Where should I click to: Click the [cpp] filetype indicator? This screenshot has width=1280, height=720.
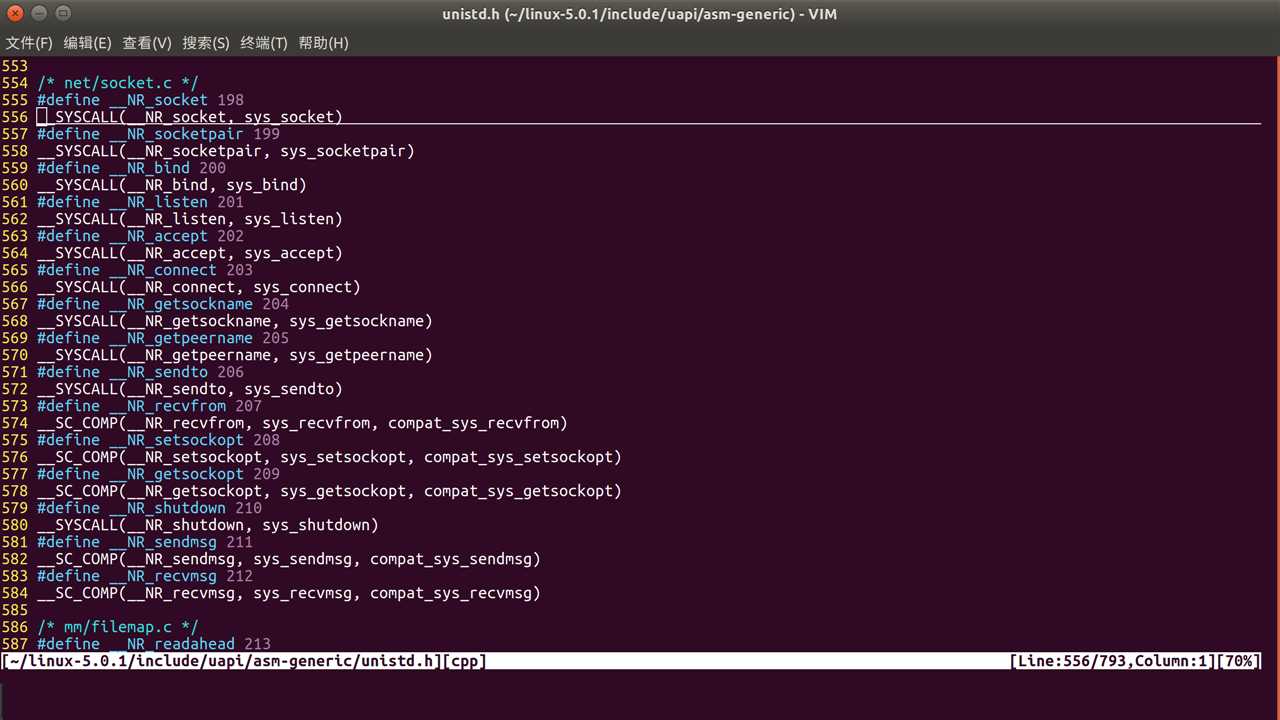(x=464, y=661)
